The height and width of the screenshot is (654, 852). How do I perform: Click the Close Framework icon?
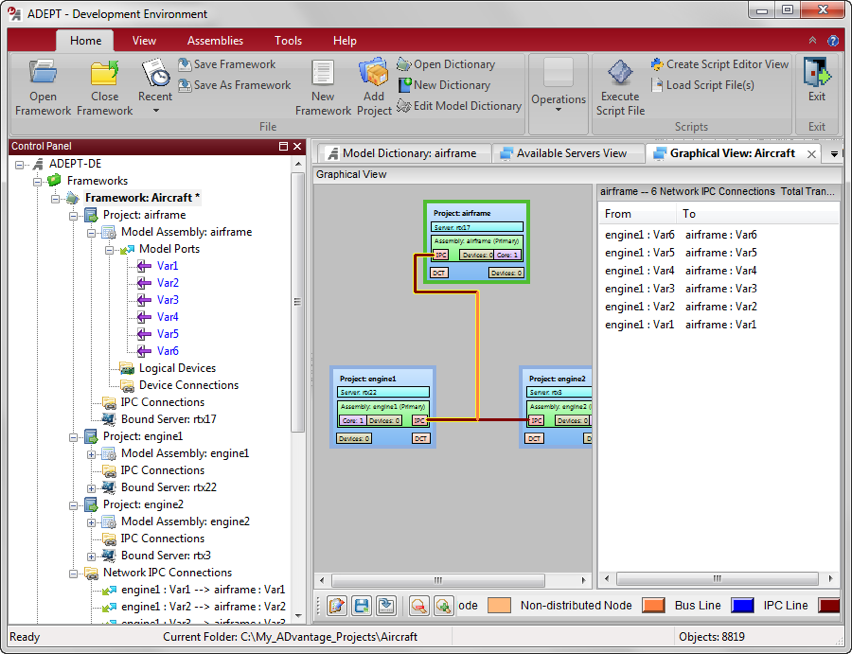pyautogui.click(x=104, y=74)
